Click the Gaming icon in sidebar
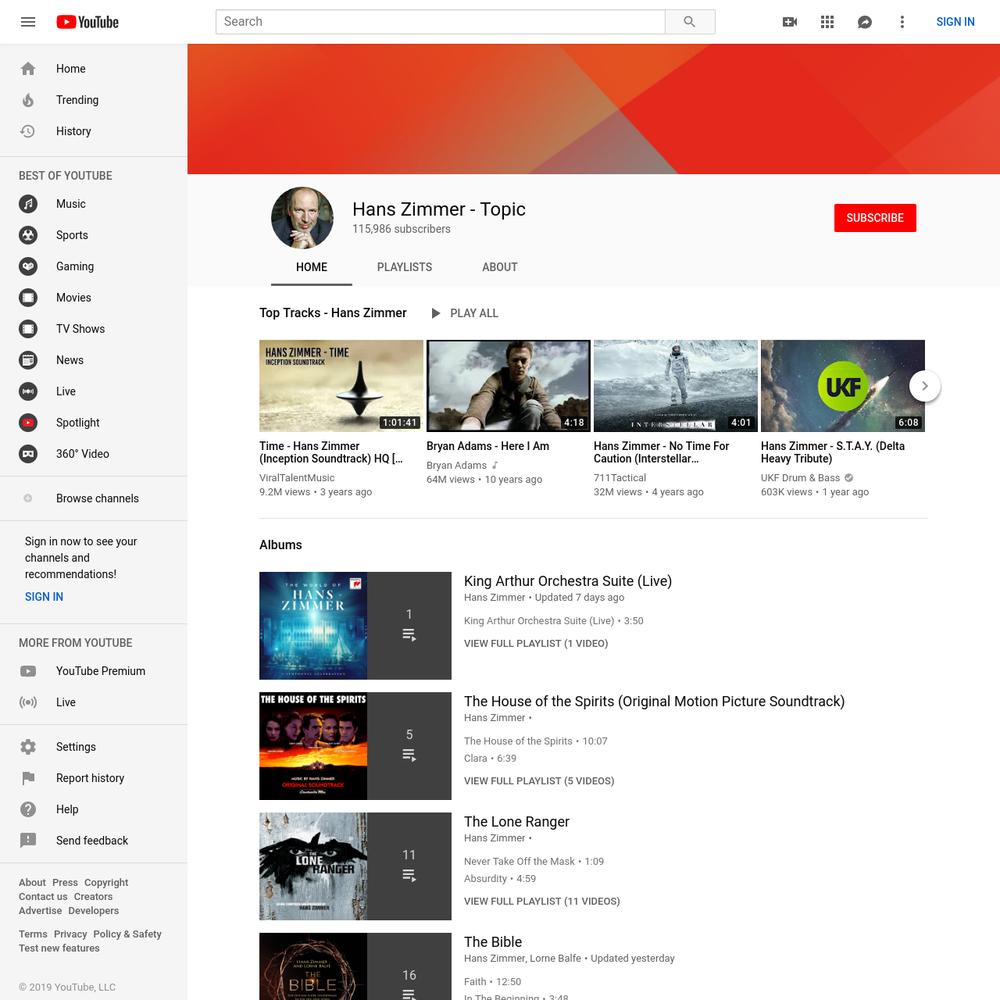The image size is (1000, 1000). click(x=28, y=267)
